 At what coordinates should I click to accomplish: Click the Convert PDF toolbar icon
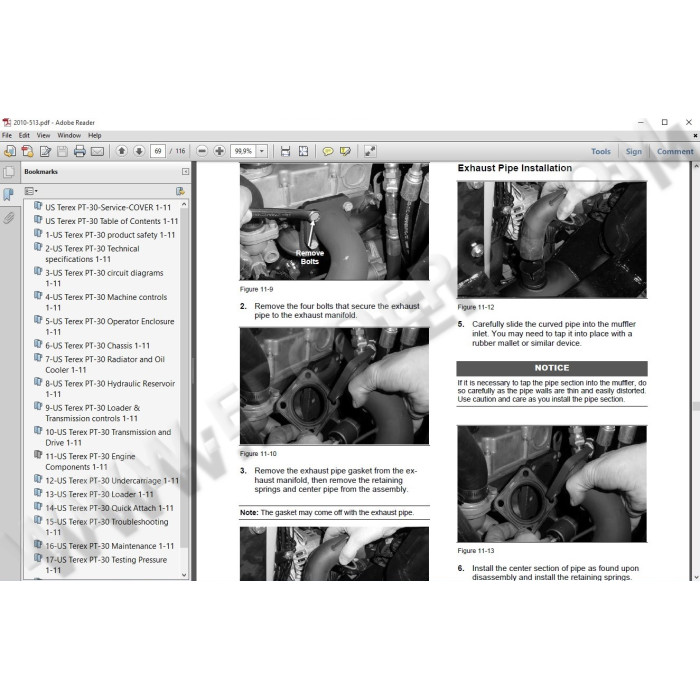coord(27,151)
